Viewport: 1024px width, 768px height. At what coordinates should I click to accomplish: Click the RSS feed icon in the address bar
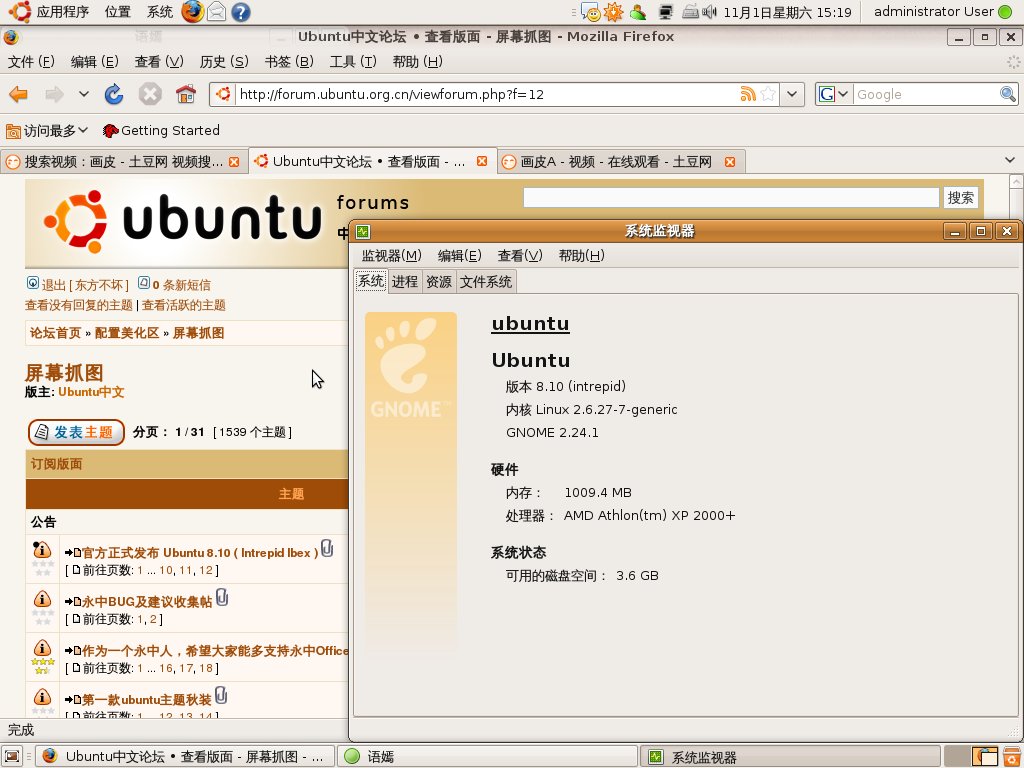click(748, 94)
